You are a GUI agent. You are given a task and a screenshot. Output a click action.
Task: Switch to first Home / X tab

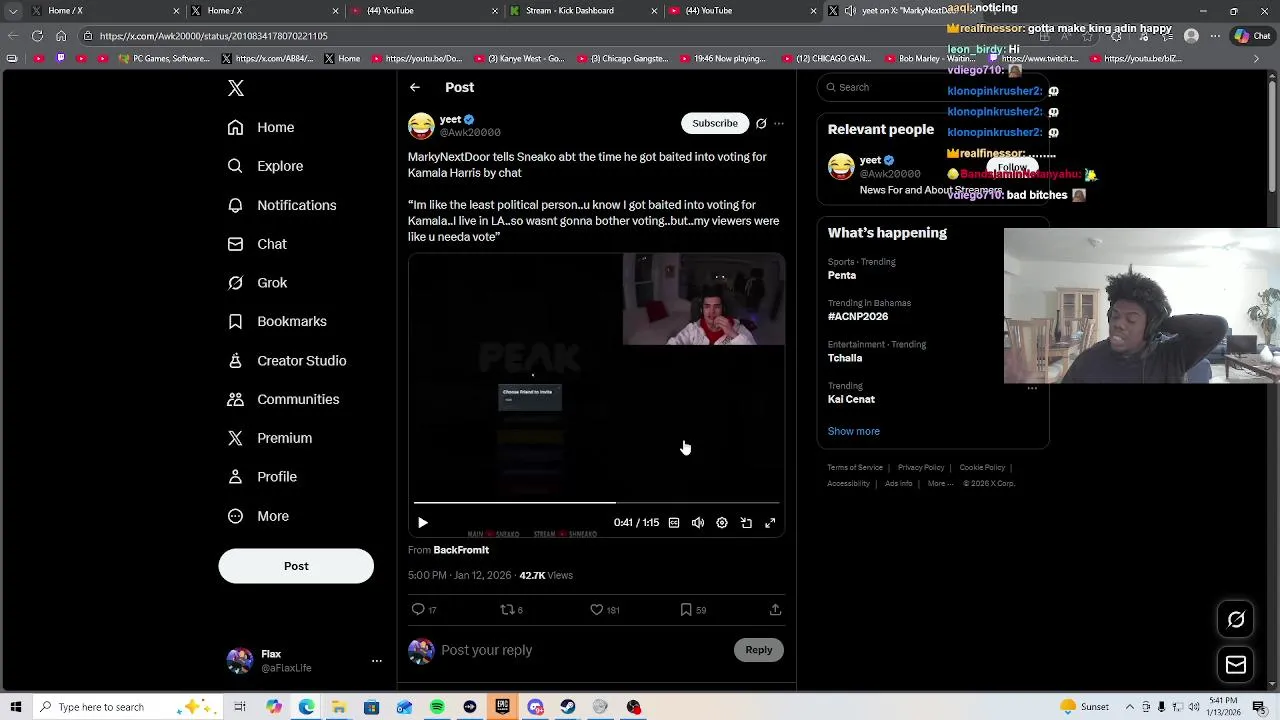coord(103,11)
